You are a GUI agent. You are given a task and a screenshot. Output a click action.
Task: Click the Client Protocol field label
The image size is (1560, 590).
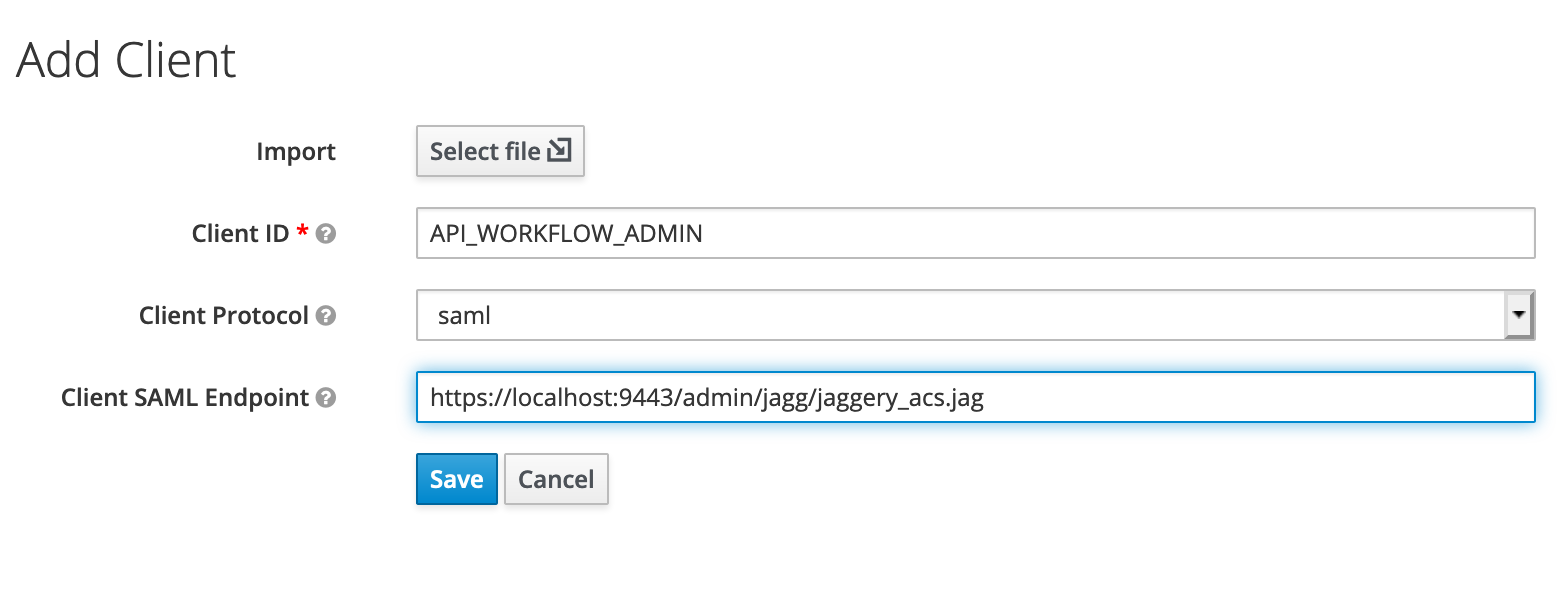click(x=224, y=316)
